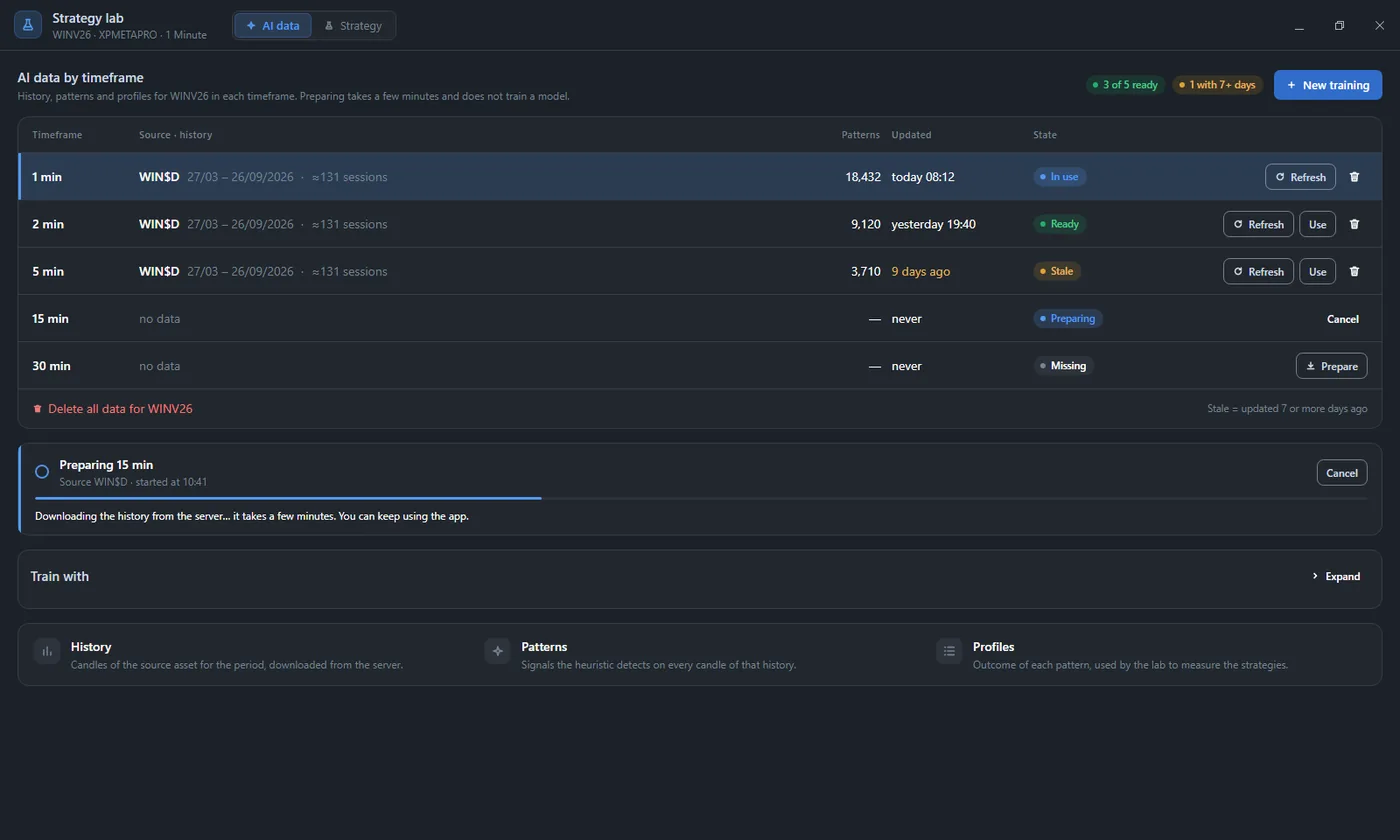Start a New training
The image size is (1400, 840).
pos(1328,85)
